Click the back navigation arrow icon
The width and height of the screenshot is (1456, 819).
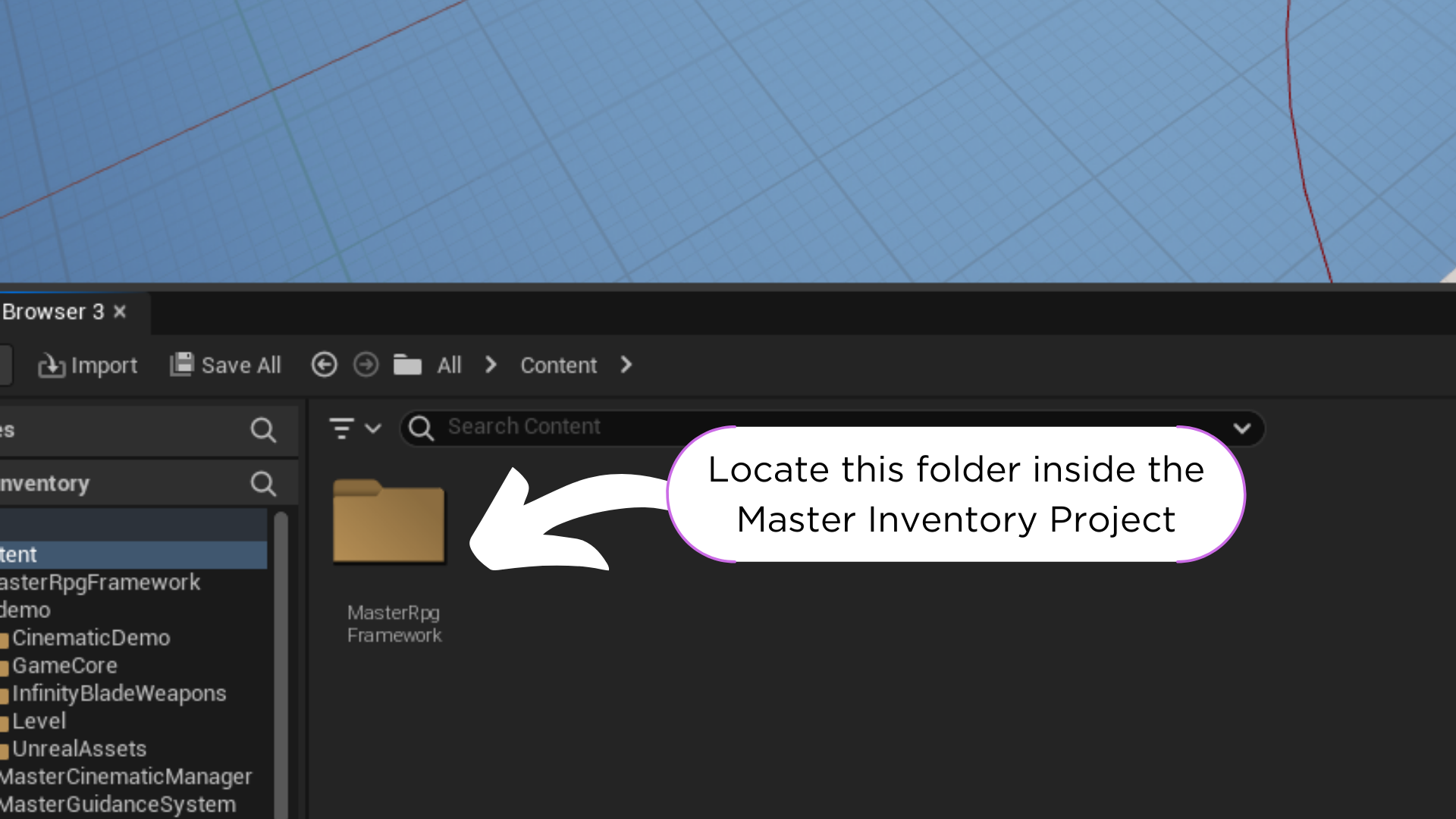tap(323, 363)
